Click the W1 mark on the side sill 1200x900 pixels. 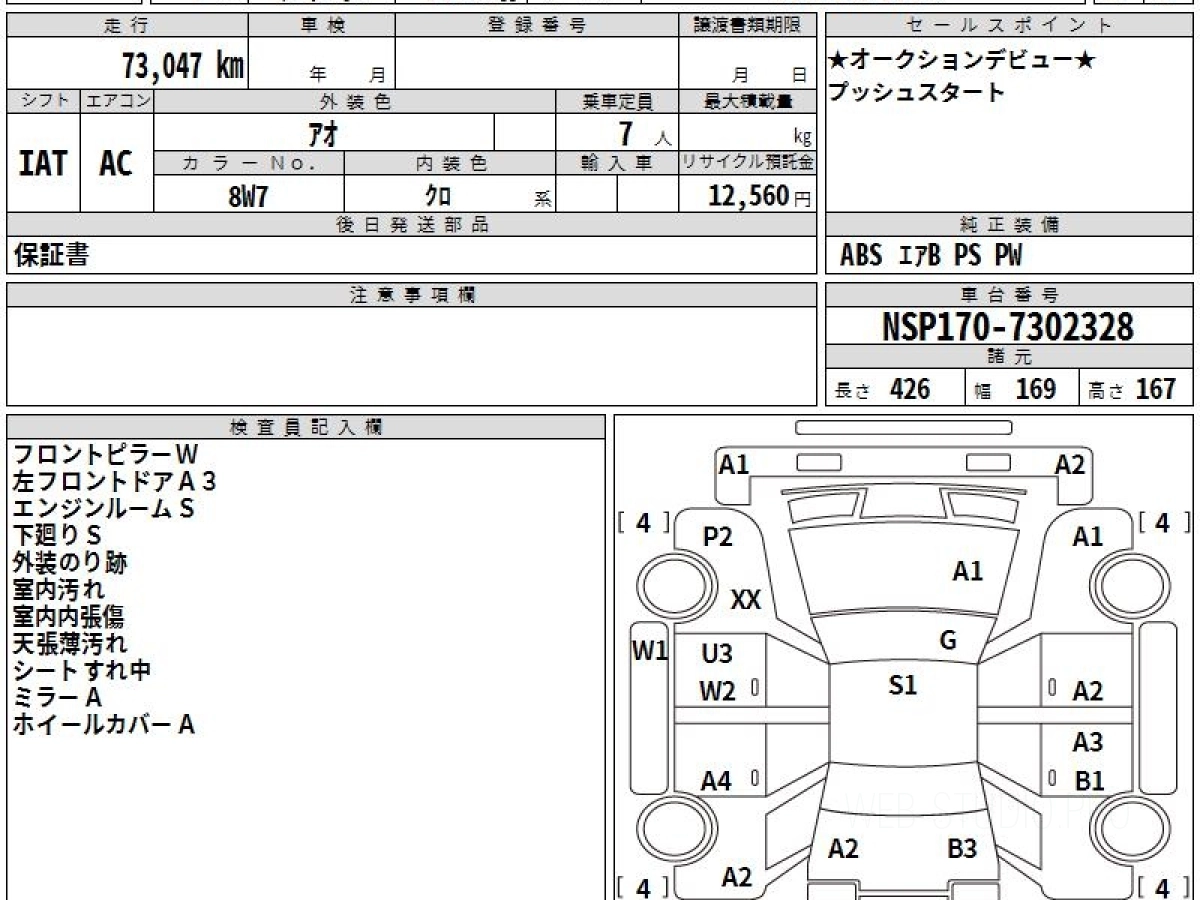[650, 651]
